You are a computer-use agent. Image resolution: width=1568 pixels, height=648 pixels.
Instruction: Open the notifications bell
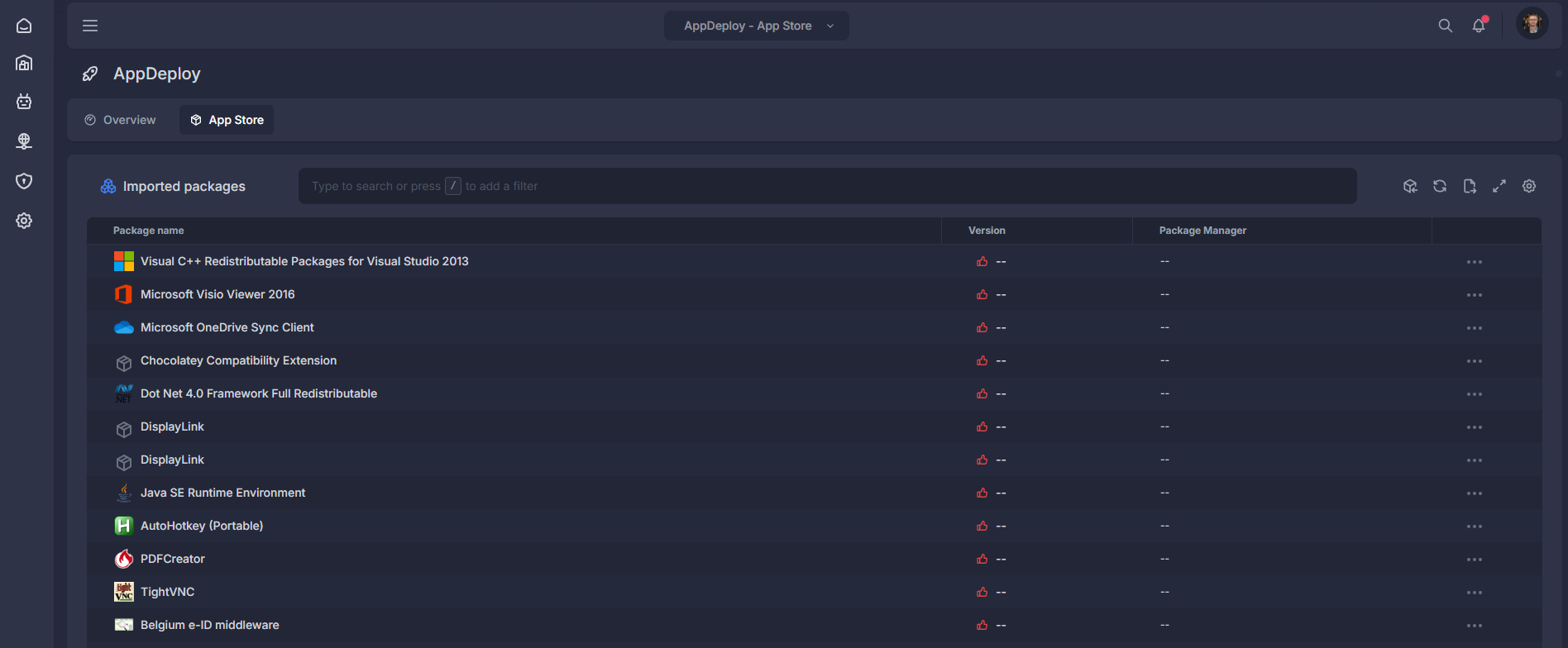click(1479, 26)
